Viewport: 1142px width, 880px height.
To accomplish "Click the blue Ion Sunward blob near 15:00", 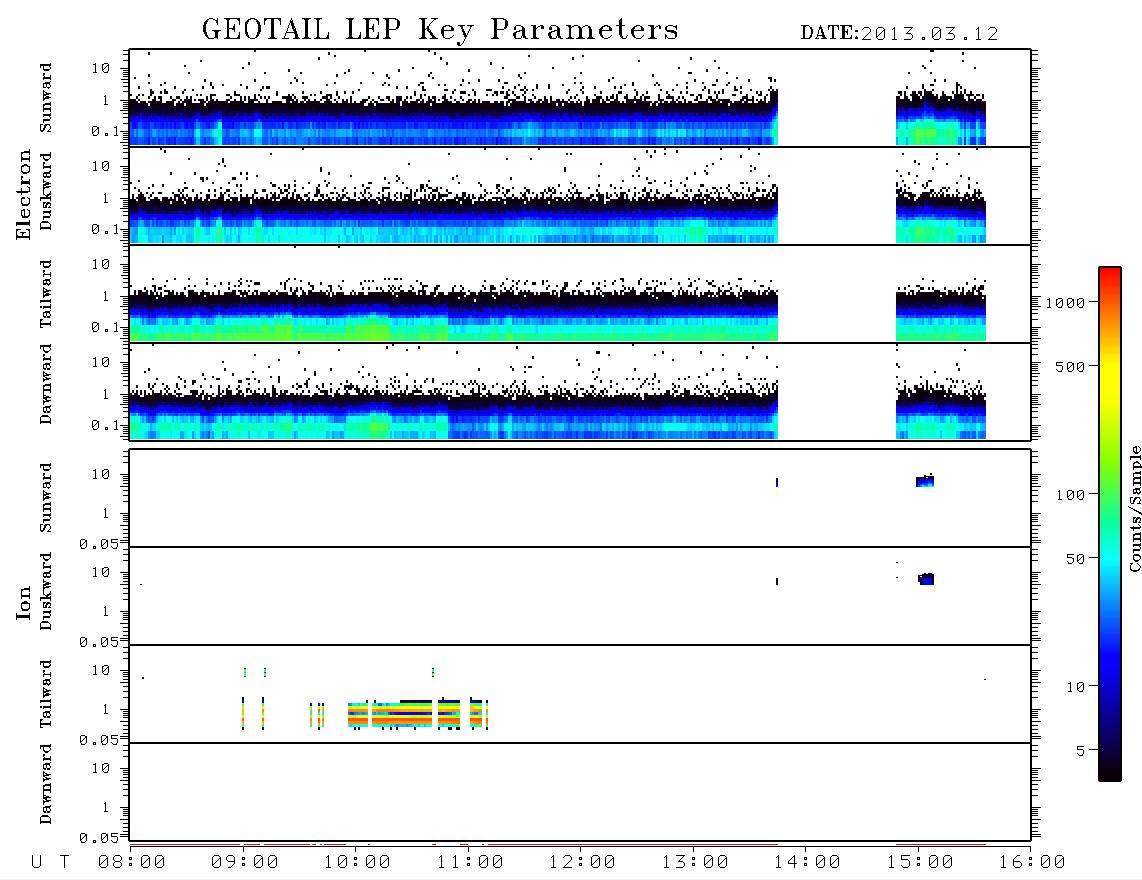I will pyautogui.click(x=925, y=481).
